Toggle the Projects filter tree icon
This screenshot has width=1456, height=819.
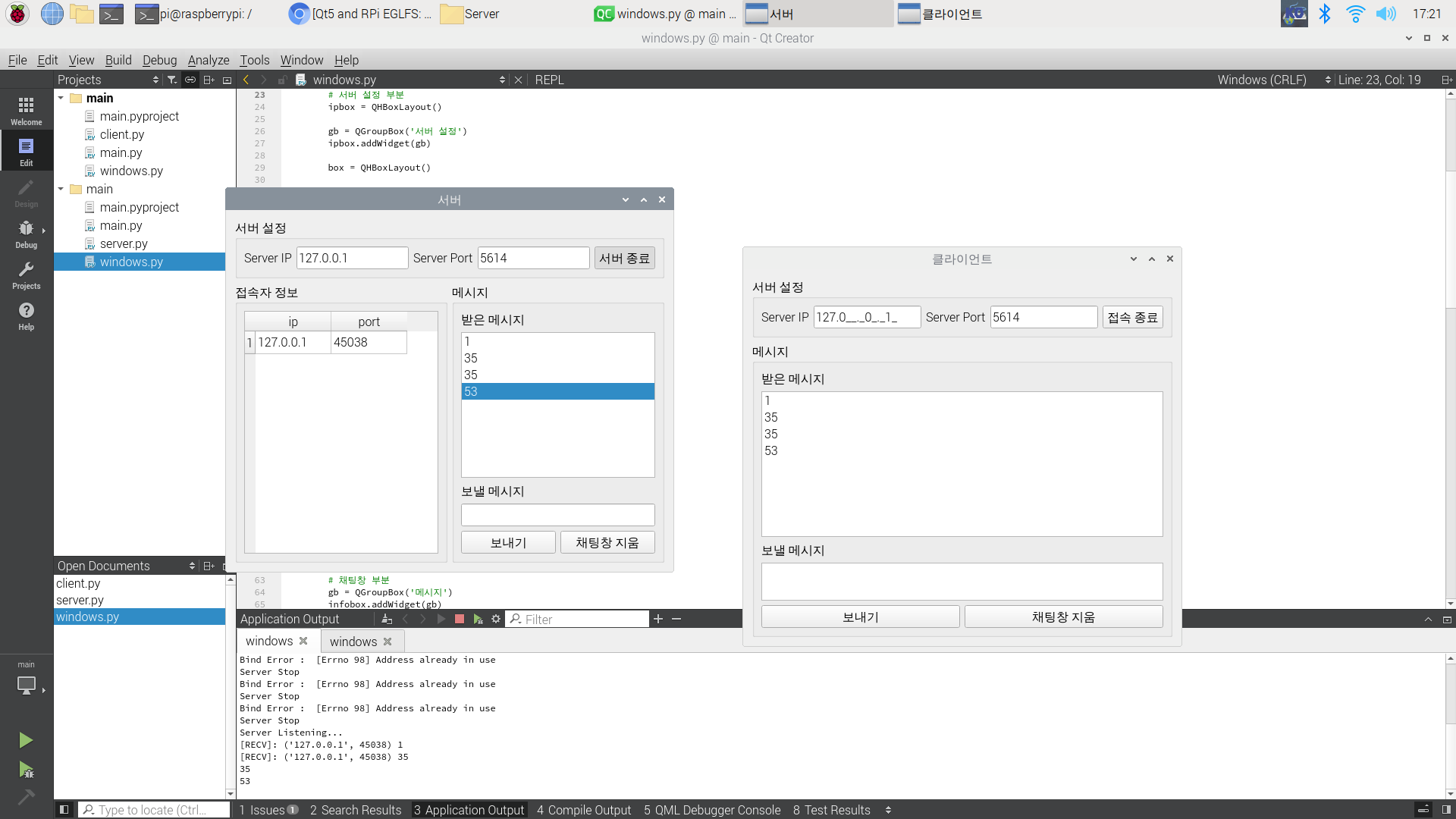[x=172, y=80]
